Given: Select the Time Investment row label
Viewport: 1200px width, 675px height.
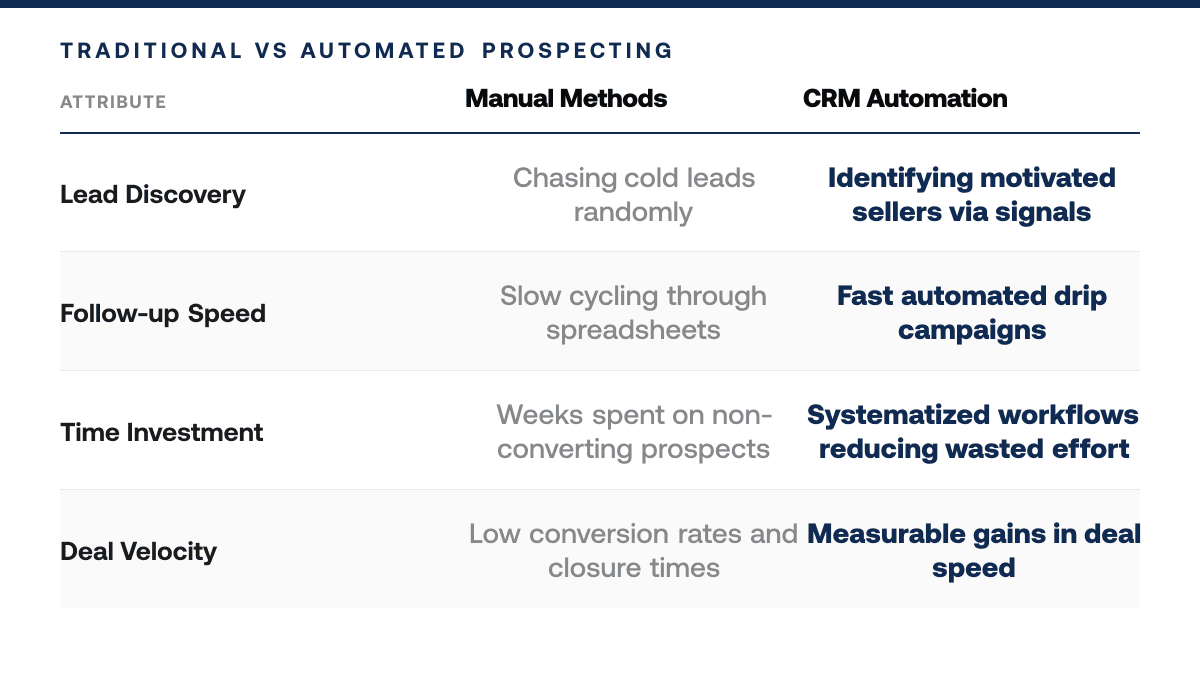Looking at the screenshot, I should click(x=162, y=432).
